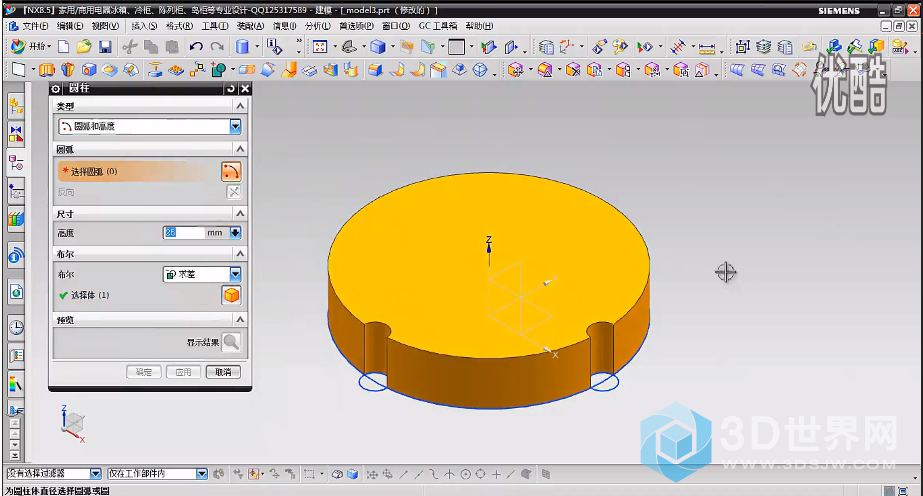The height and width of the screenshot is (496, 923).
Task: Click the dialog reset arrow button
Action: pyautogui.click(x=231, y=88)
